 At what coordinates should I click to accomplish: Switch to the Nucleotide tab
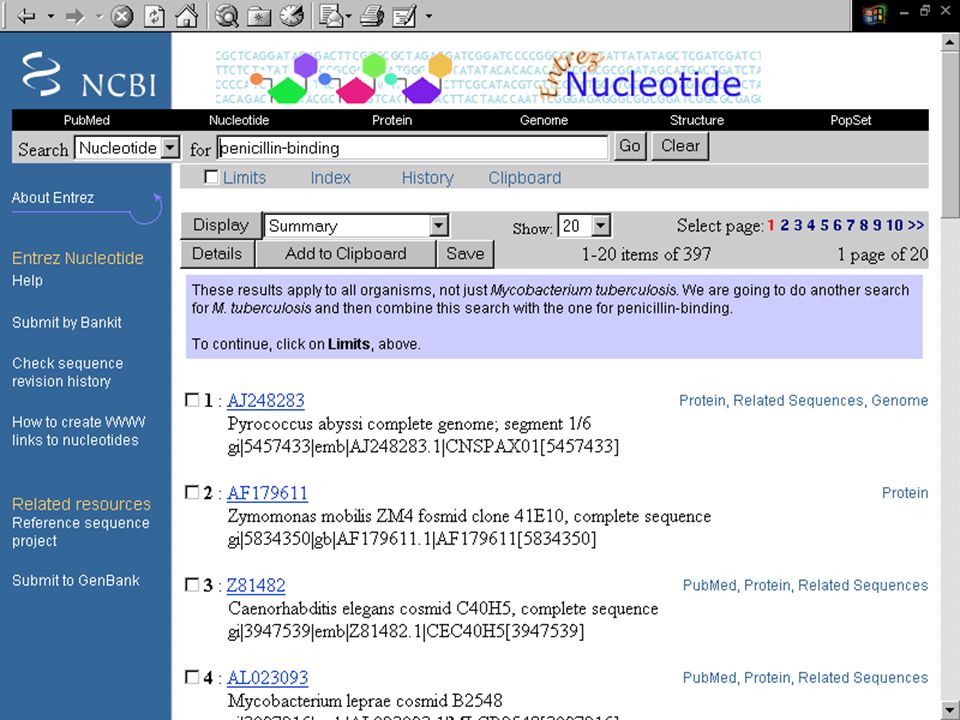pyautogui.click(x=239, y=120)
